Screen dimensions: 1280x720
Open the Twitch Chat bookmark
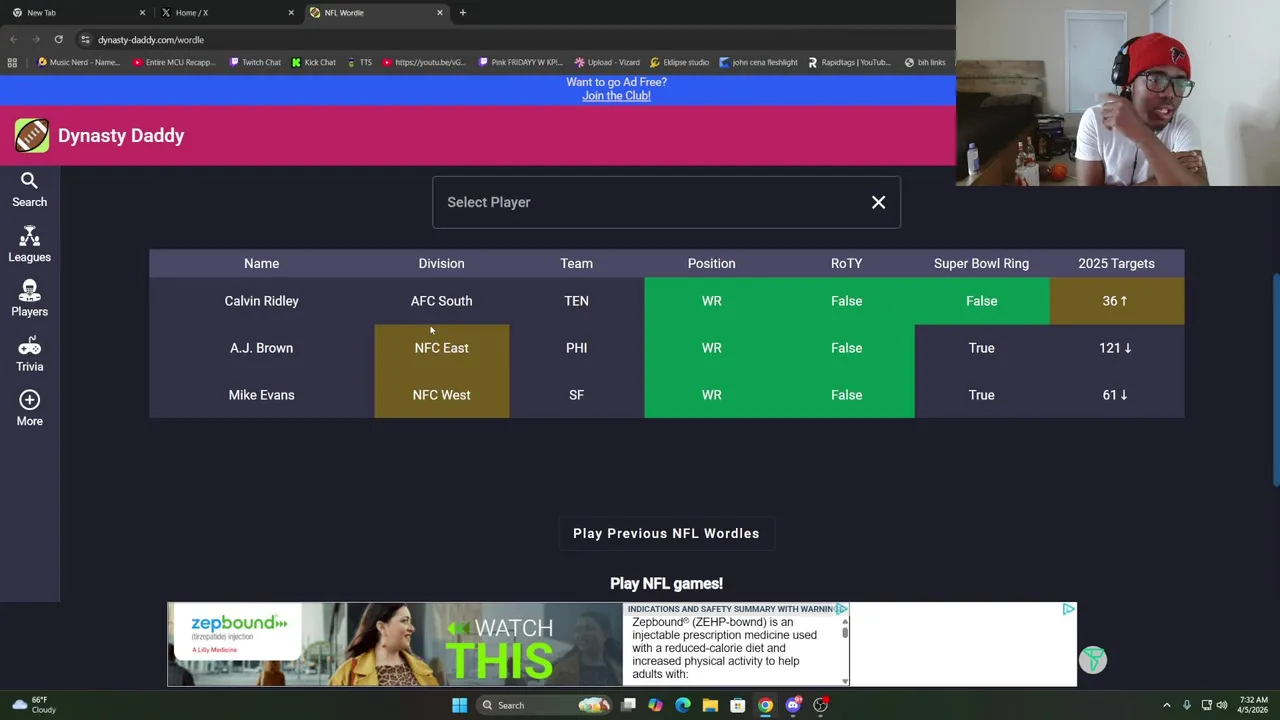tap(255, 62)
